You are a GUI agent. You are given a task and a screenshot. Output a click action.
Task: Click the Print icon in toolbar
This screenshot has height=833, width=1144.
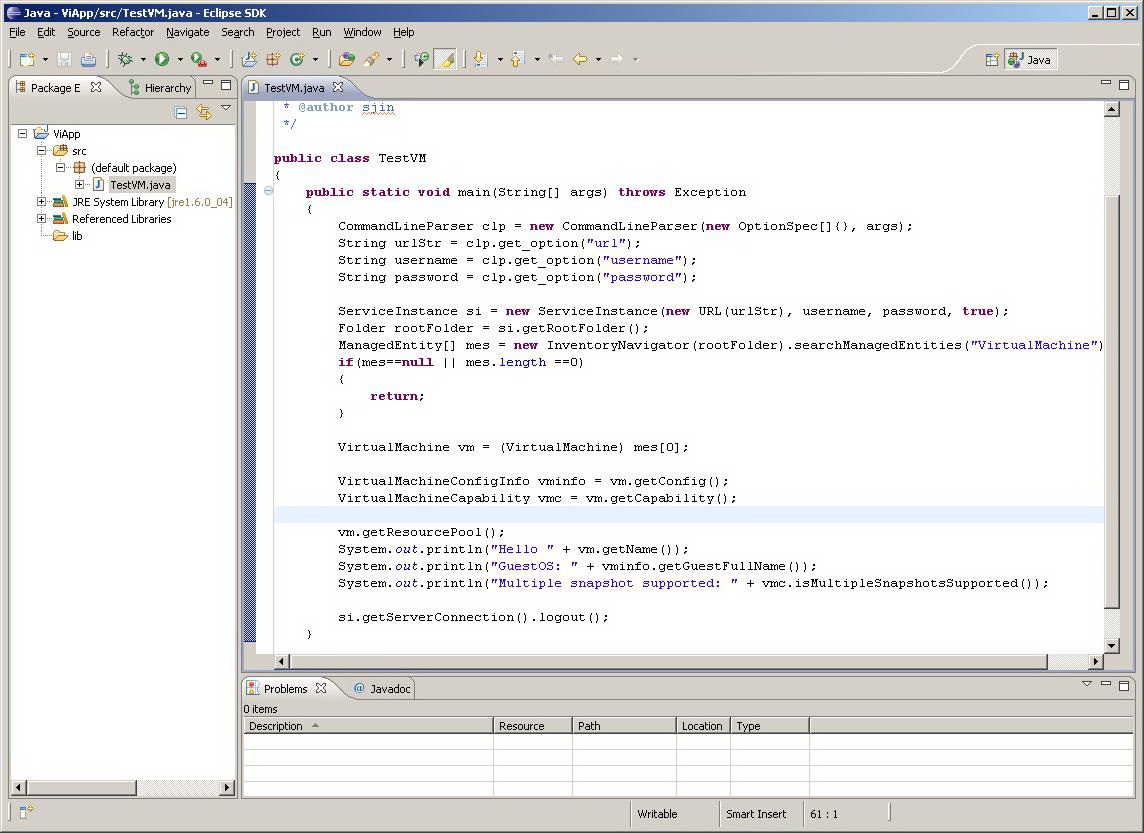click(x=88, y=59)
